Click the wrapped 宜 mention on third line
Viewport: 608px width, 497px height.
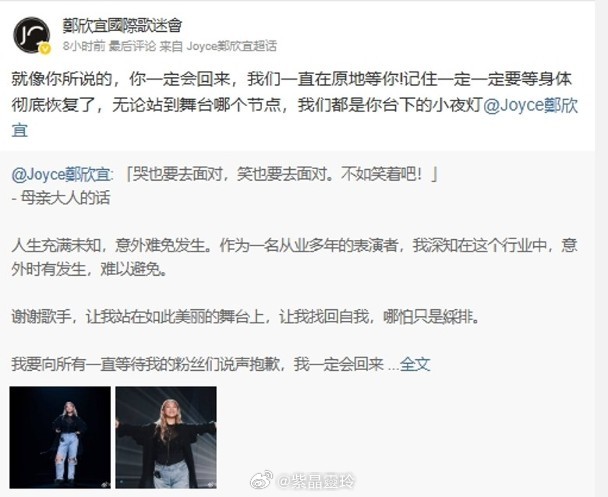tap(19, 130)
